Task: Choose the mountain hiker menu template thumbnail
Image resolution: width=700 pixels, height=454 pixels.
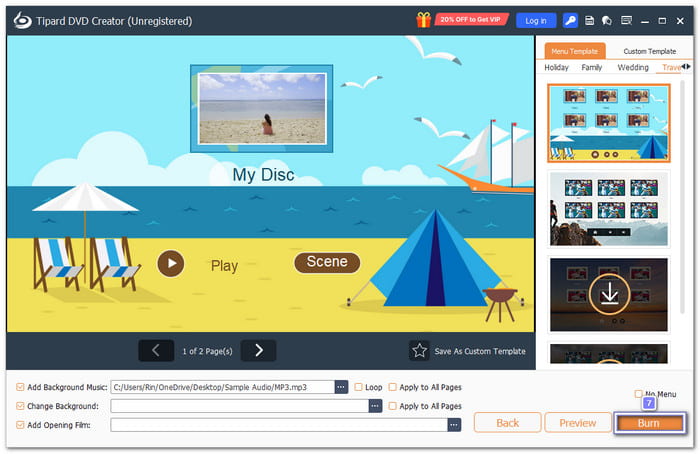Action: pyautogui.click(x=608, y=209)
